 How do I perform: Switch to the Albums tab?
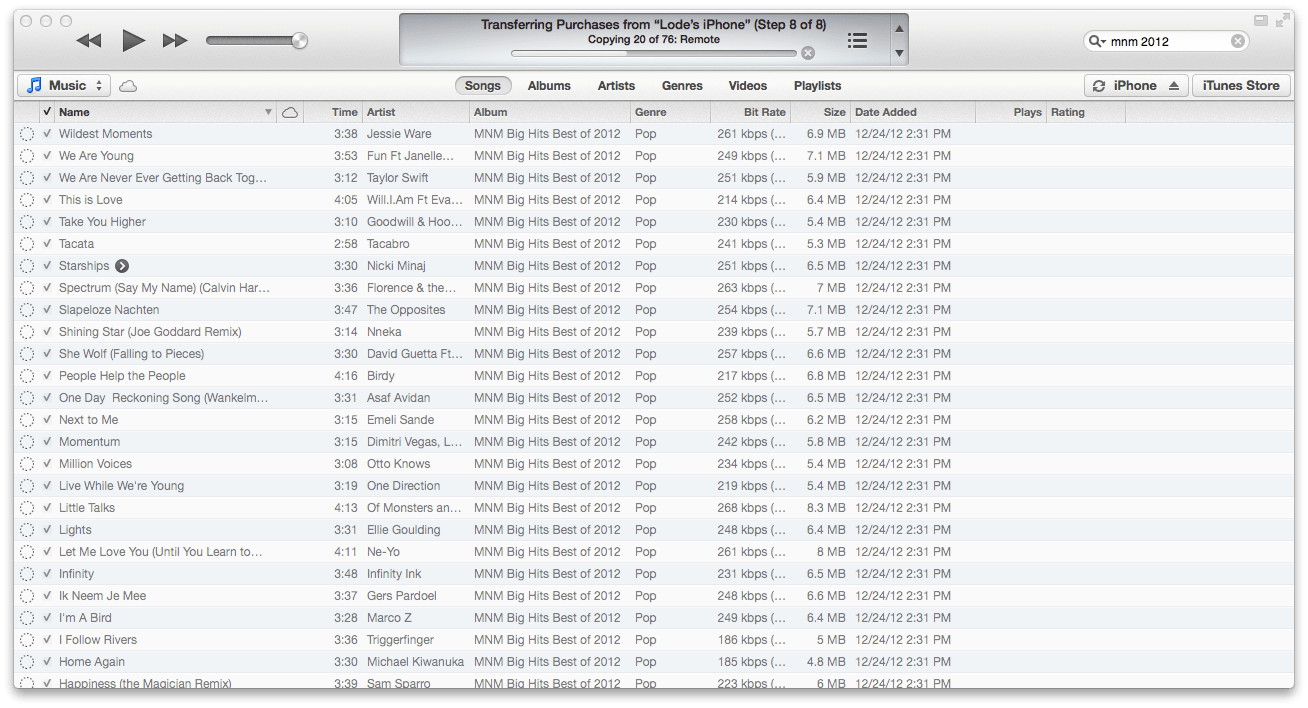tap(548, 85)
